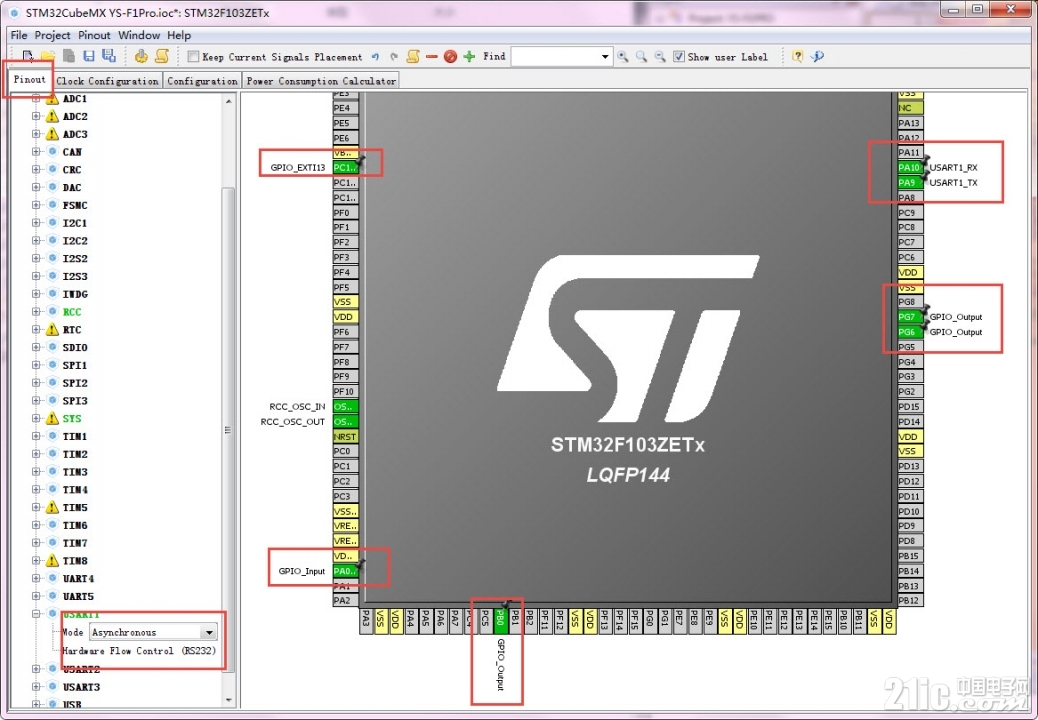Click the Save Project As icon
1038x720 pixels.
[x=109, y=57]
